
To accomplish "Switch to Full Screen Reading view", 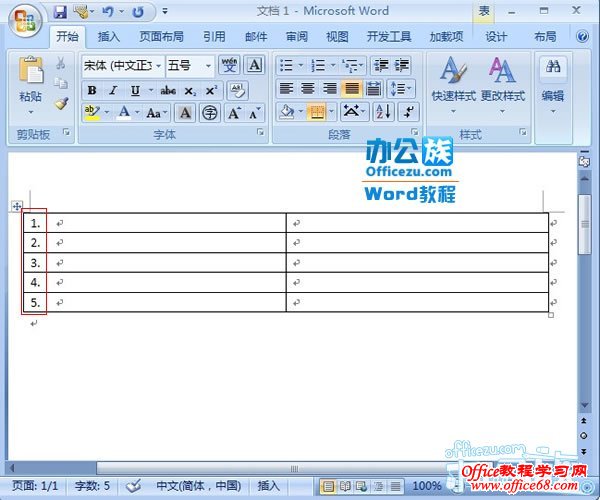I will pyautogui.click(x=345, y=486).
